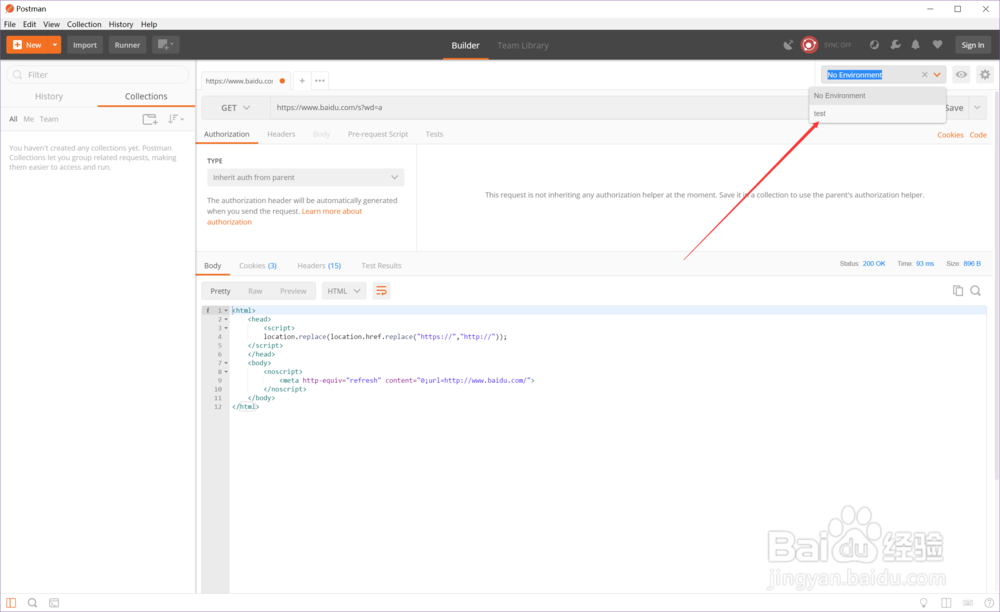Choose the test environment option
1000x612 pixels.
[877, 113]
